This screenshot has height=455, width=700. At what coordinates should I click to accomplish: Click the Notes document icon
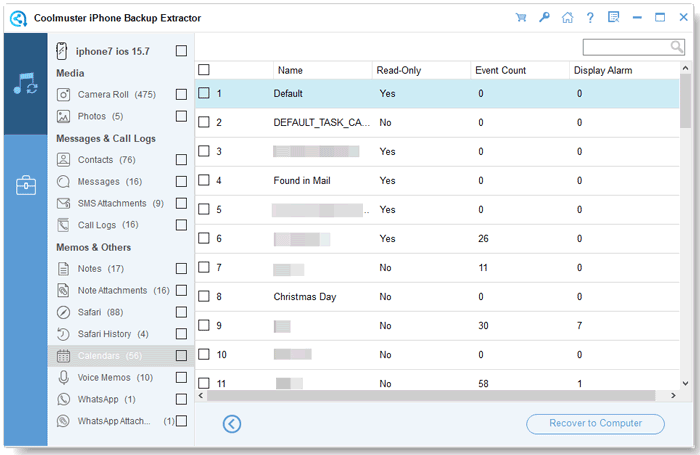pyautogui.click(x=63, y=269)
